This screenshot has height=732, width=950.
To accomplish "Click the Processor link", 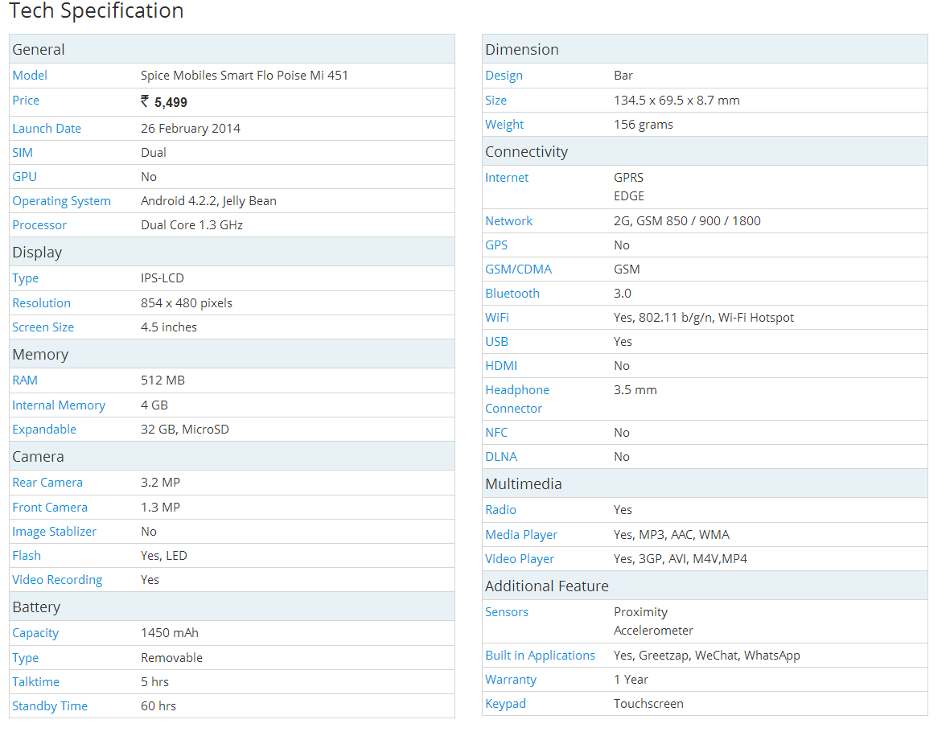I will [39, 225].
